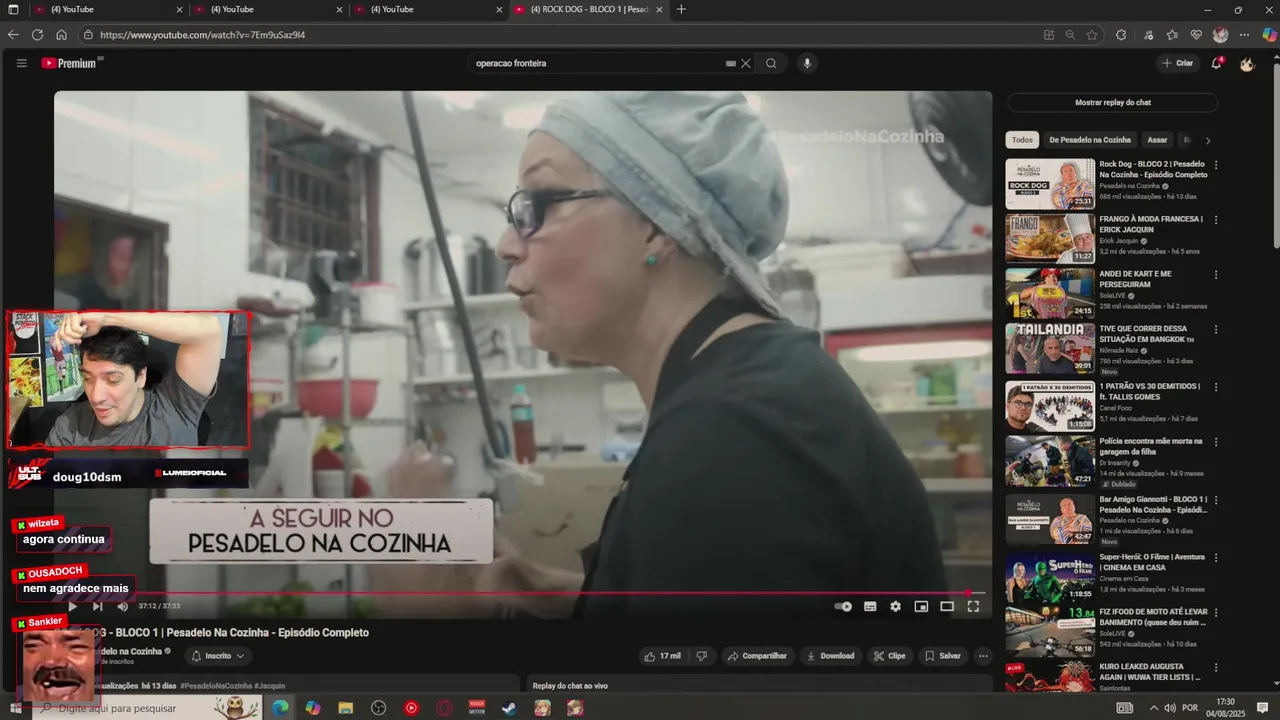Open Steam from the taskbar
Viewport: 1280px width, 720px height.
tap(509, 708)
